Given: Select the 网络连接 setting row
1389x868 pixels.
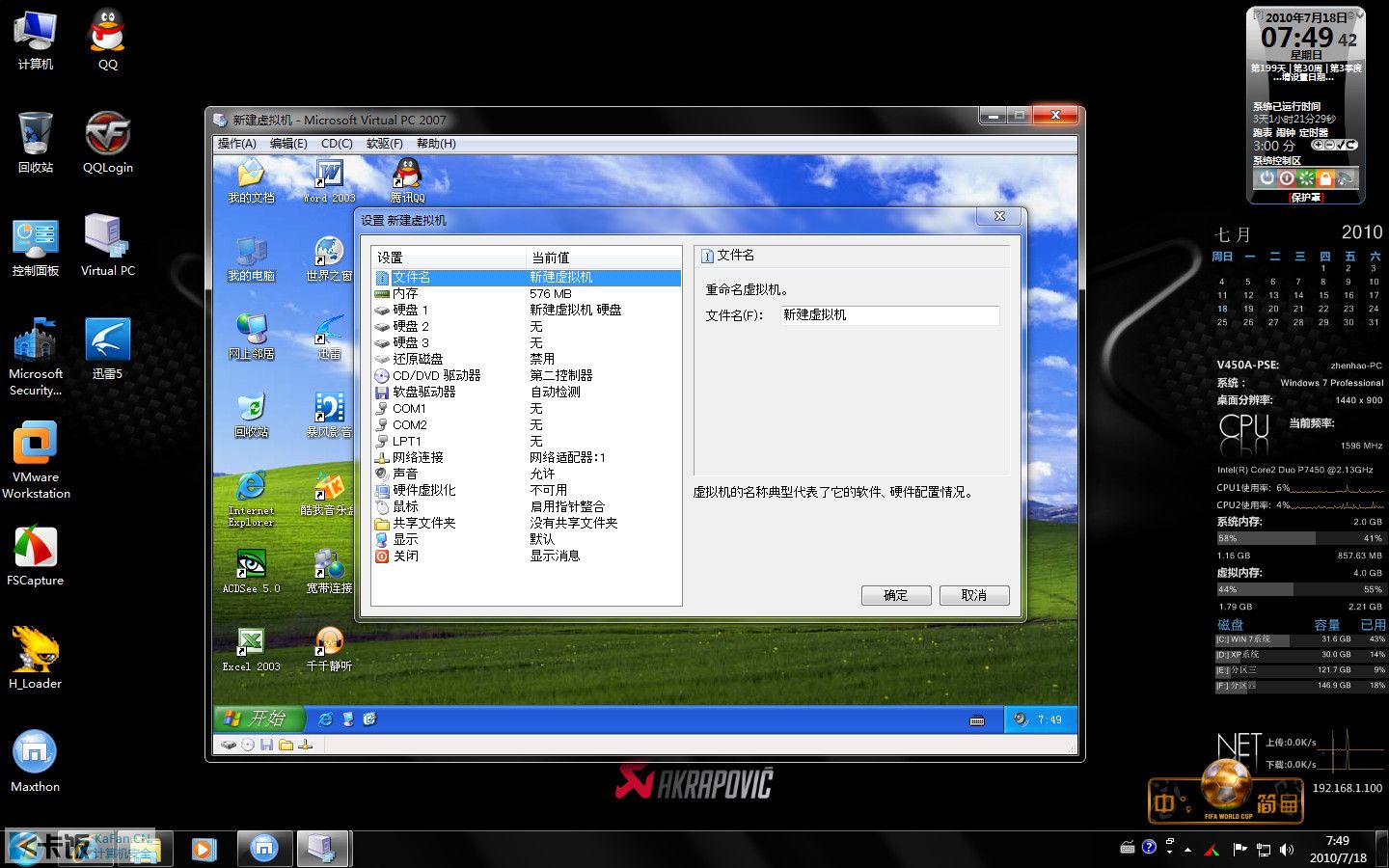Looking at the screenshot, I should coord(527,457).
